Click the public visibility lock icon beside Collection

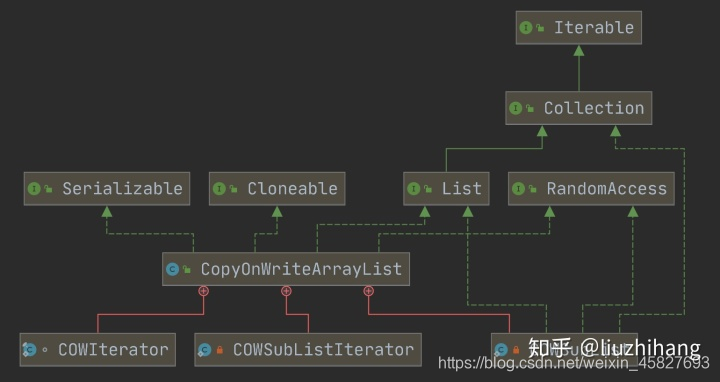pos(530,109)
